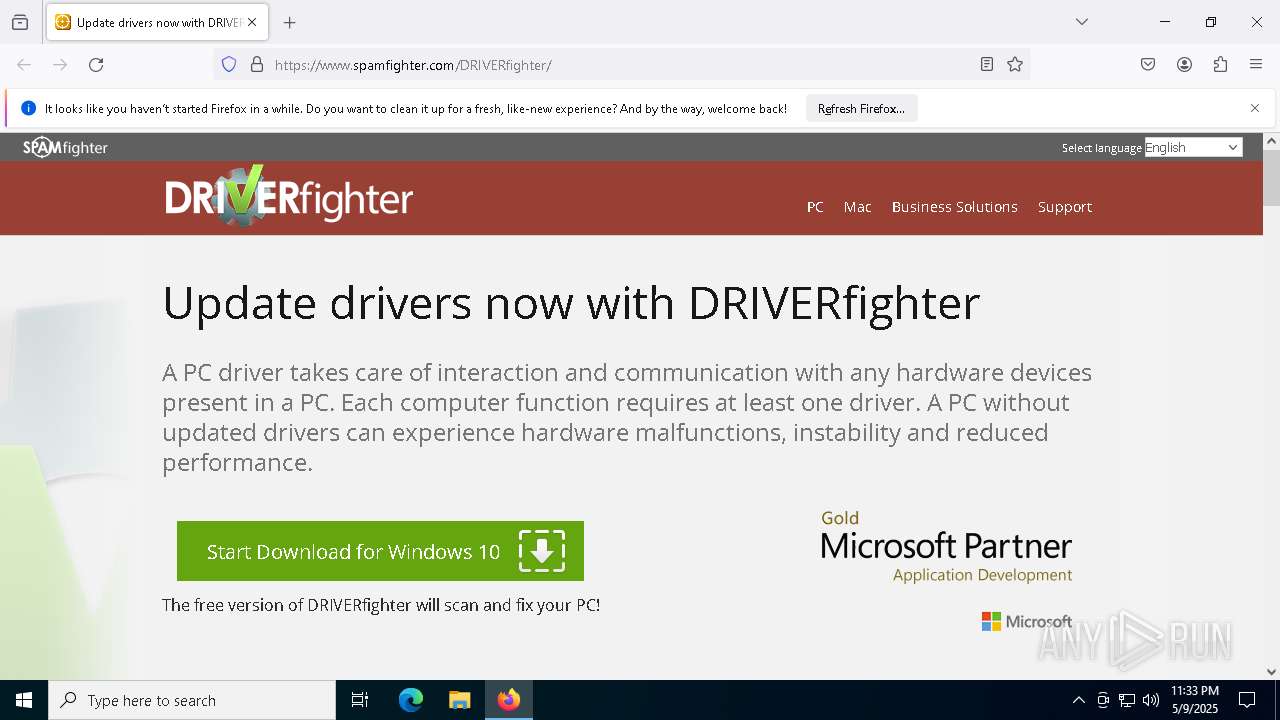The height and width of the screenshot is (720, 1280).
Task: Click Start Download for Windows 10
Action: [x=380, y=551]
